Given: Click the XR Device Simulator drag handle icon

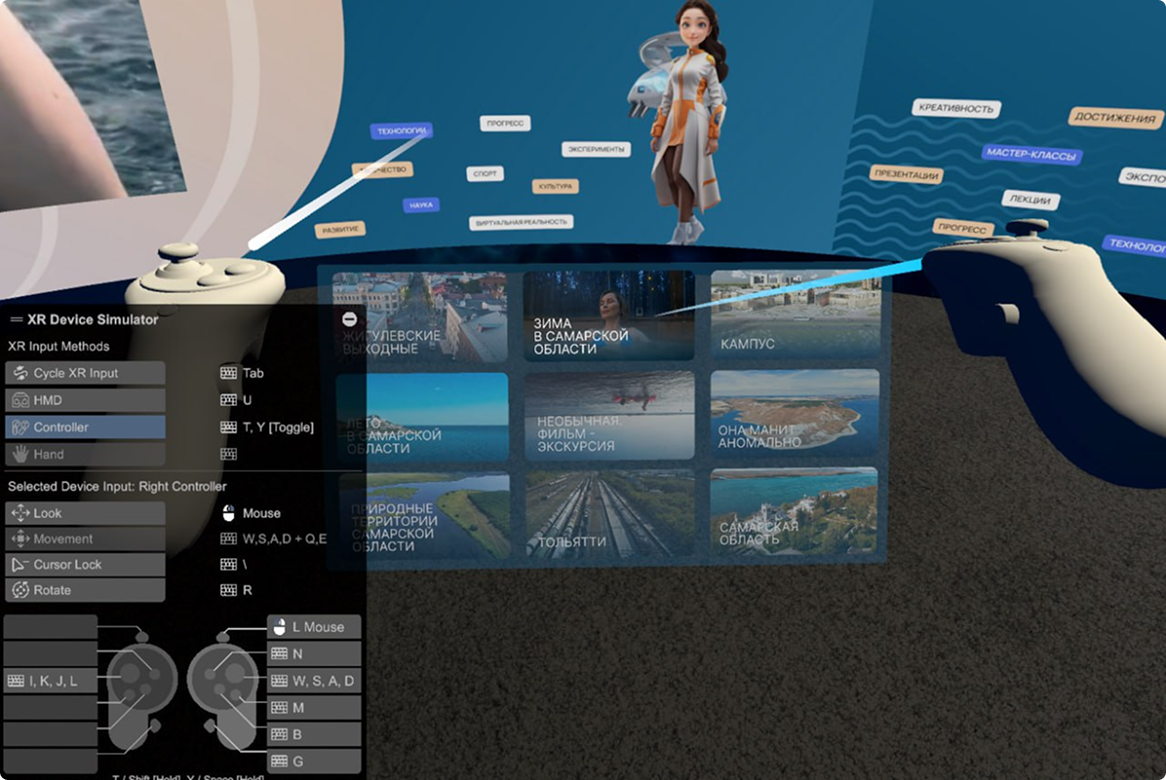Looking at the screenshot, I should [x=16, y=320].
